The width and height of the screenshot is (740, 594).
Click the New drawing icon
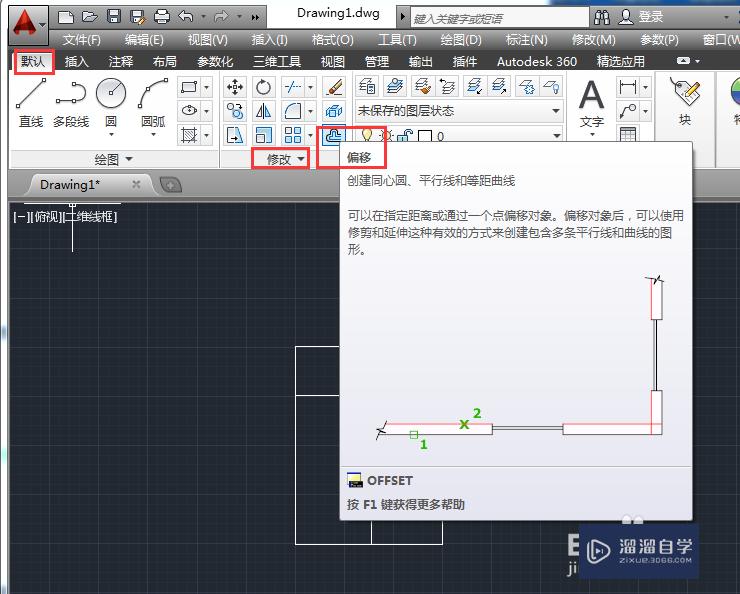pos(66,17)
